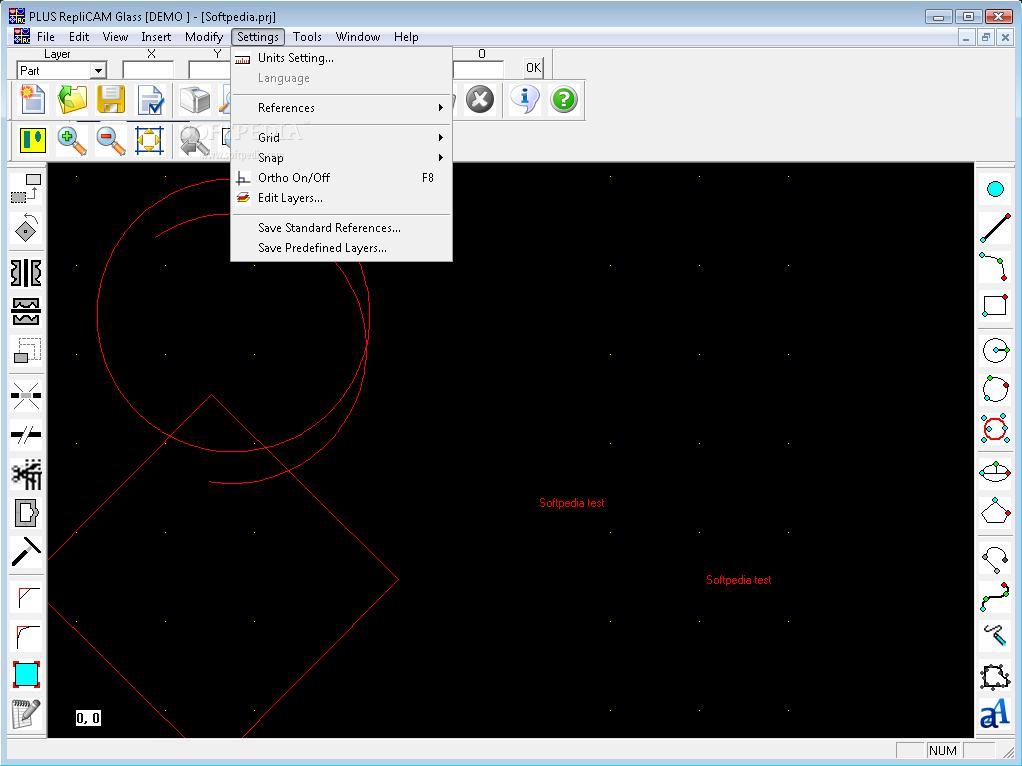The image size is (1022, 766).
Task: Save the project using the diskette icon
Action: 111,99
